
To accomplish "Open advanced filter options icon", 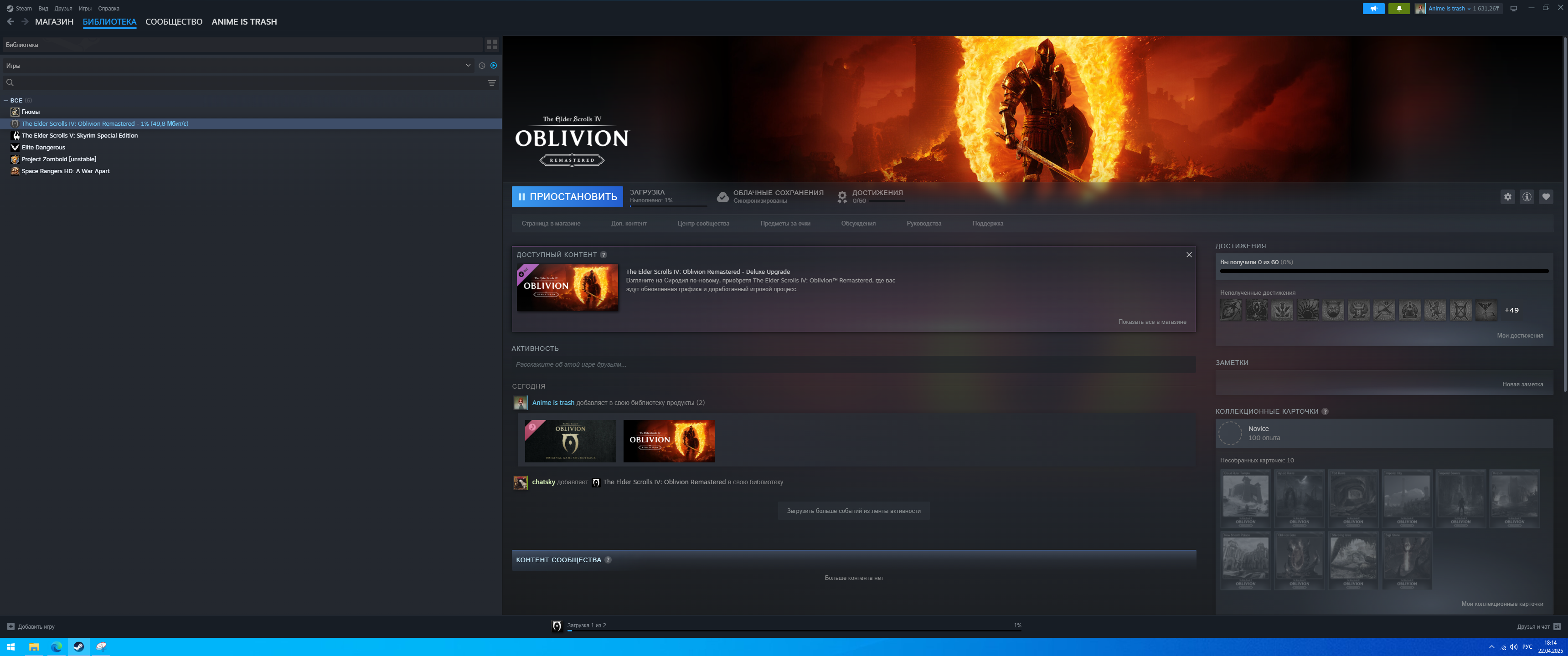I will click(x=491, y=83).
